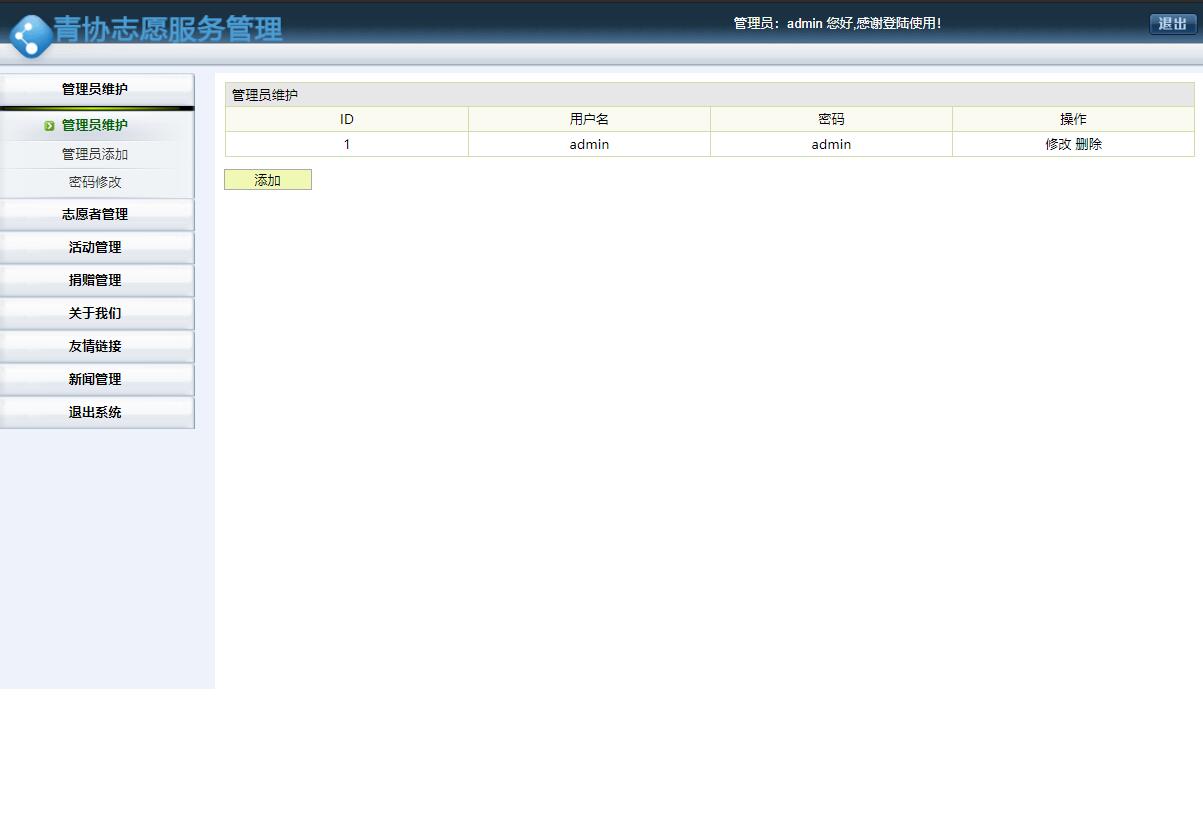Click the 密码 column header

(x=832, y=119)
